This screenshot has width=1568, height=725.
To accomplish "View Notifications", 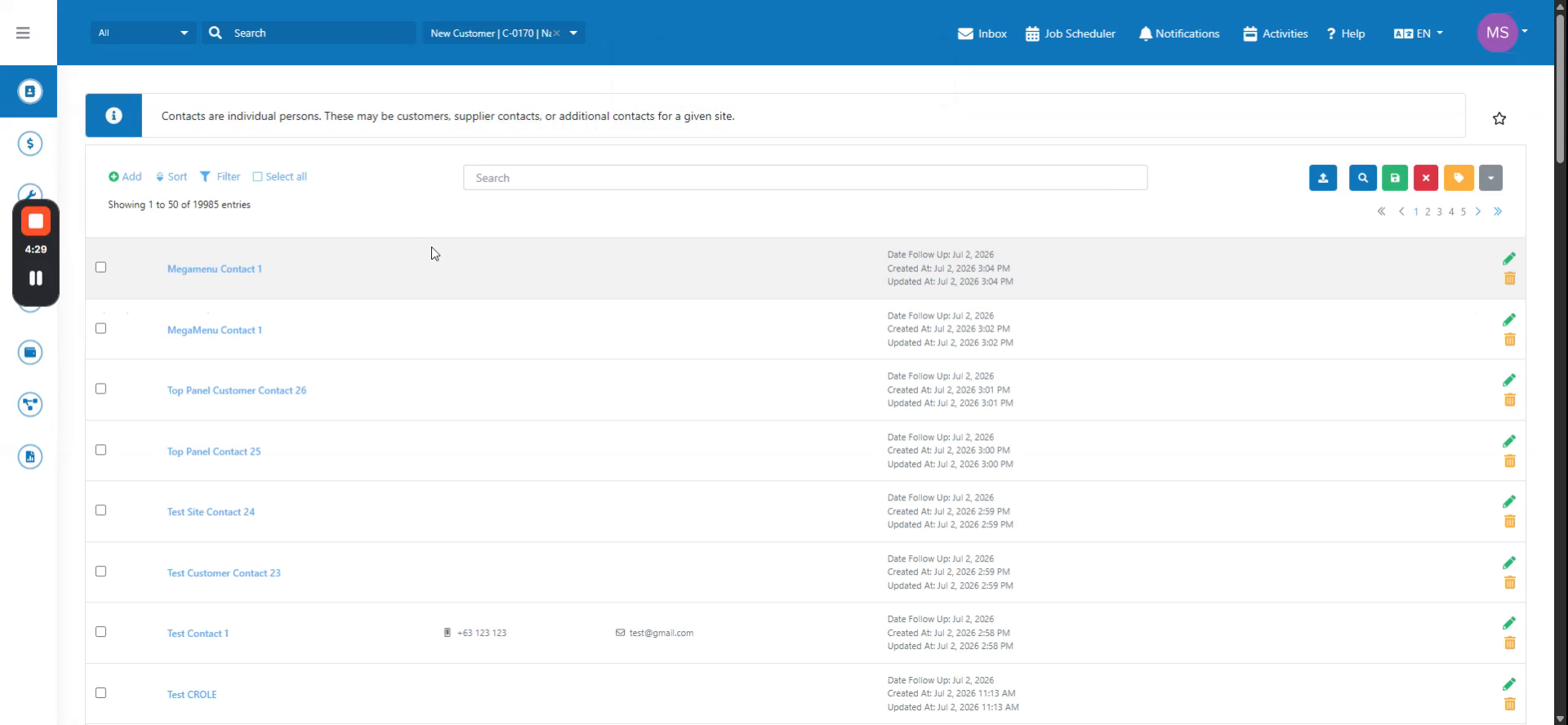I will (1179, 33).
